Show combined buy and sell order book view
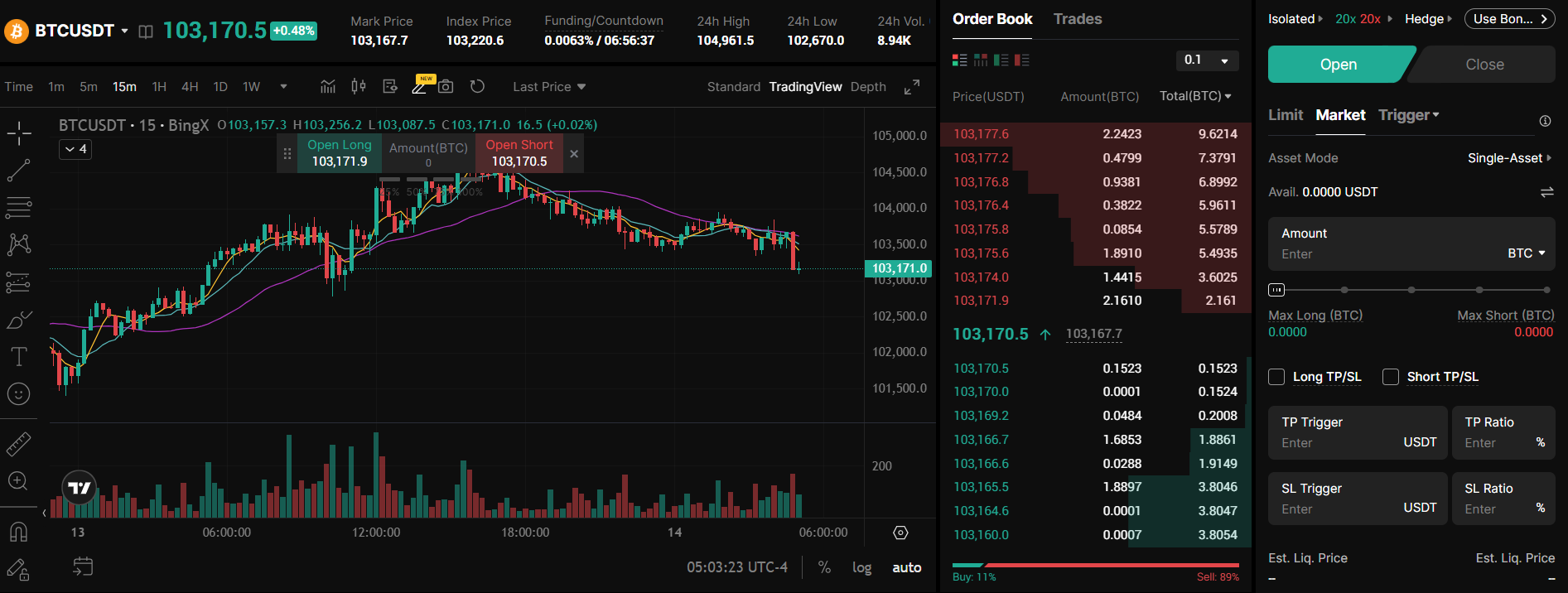Viewport: 1568px width, 593px height. (960, 60)
